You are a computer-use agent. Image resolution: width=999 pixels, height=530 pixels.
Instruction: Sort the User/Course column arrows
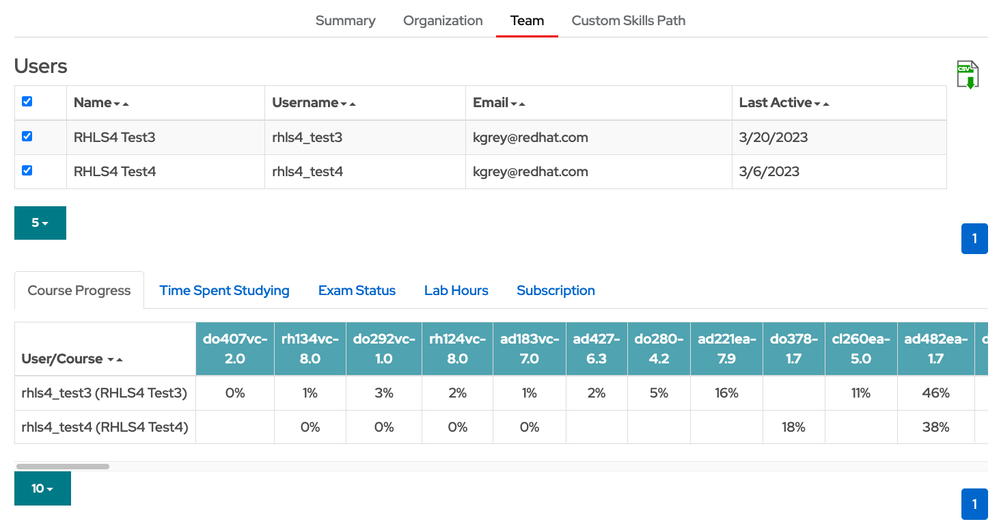pos(116,359)
